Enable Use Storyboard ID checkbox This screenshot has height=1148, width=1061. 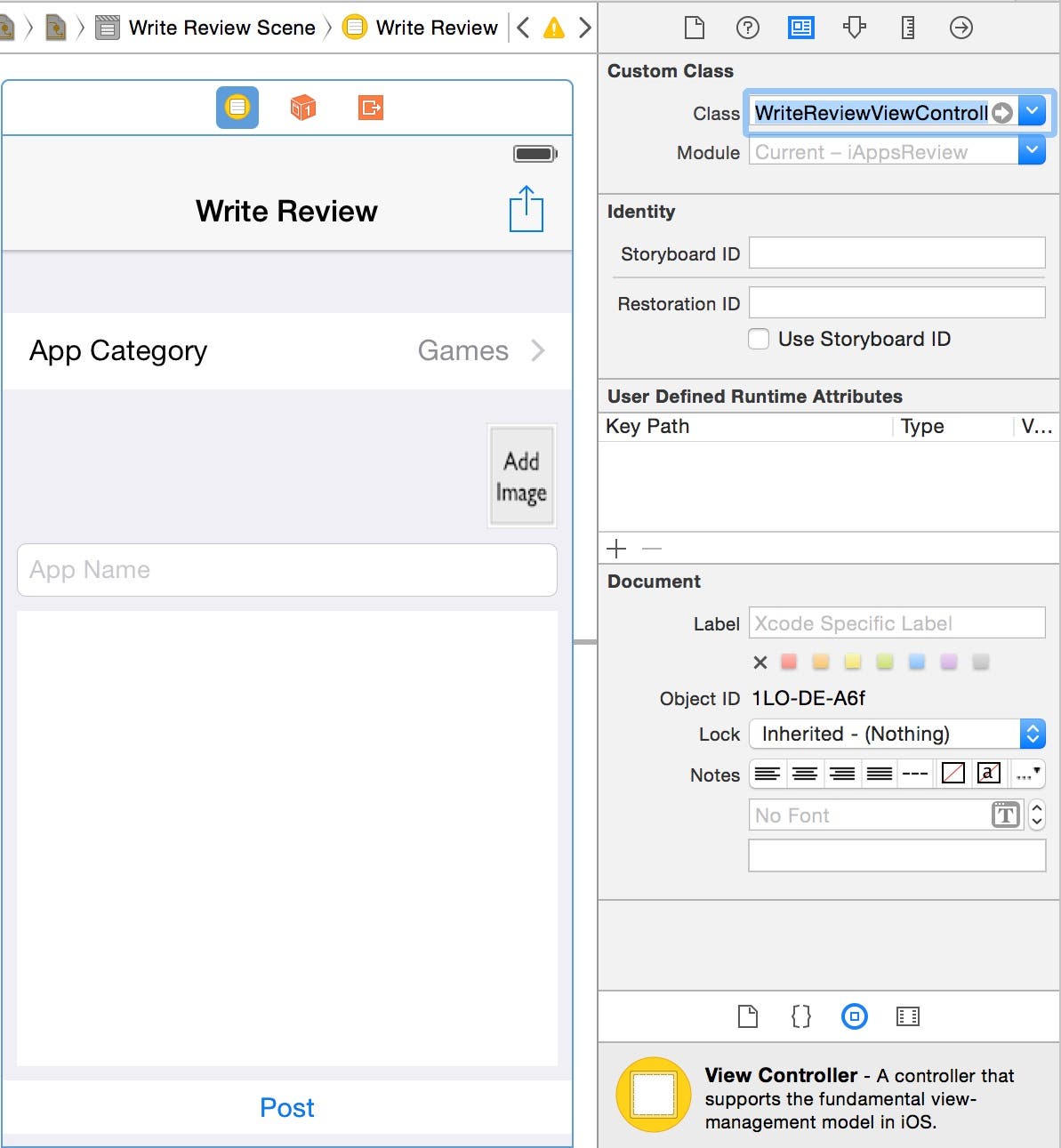click(759, 339)
